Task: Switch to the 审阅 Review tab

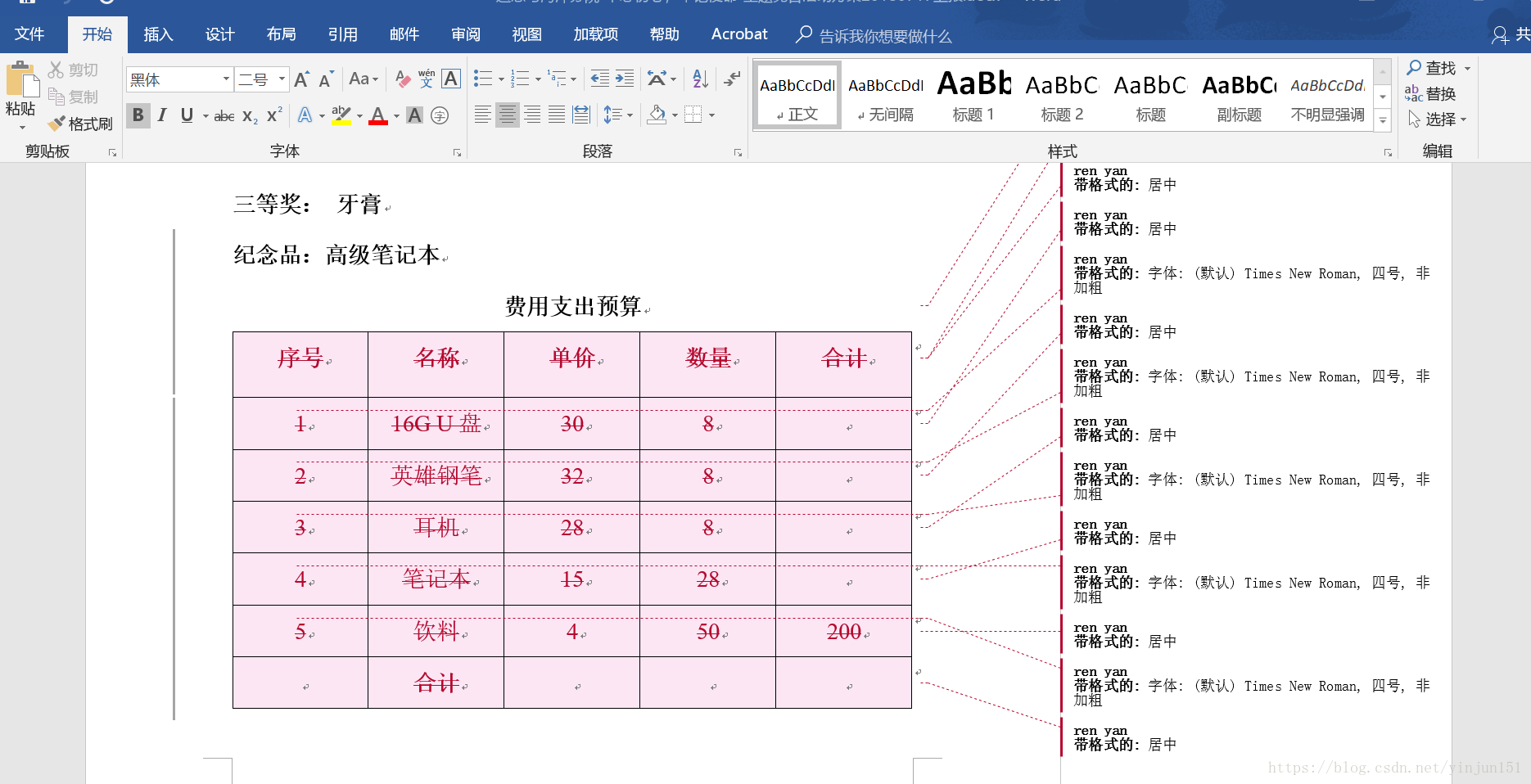Action: (465, 34)
